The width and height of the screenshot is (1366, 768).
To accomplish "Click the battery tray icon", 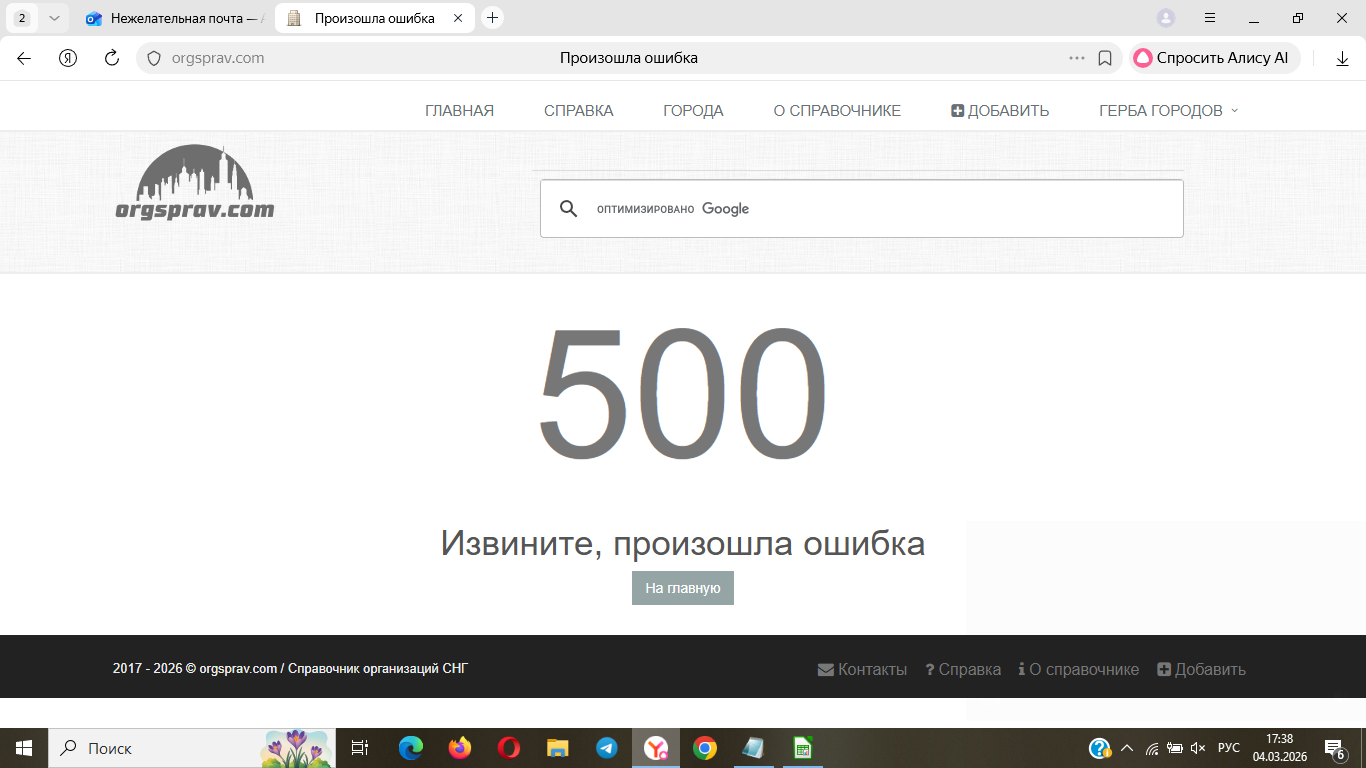I will (1175, 748).
